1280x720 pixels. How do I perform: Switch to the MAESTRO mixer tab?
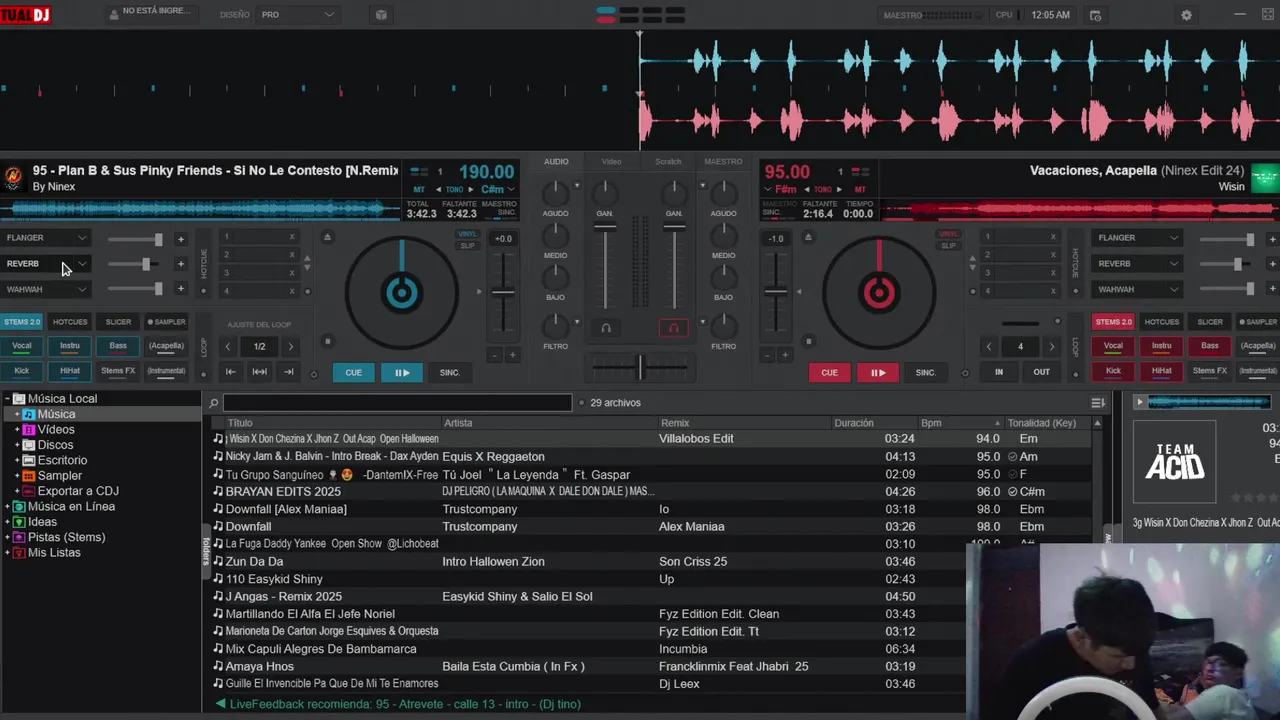[x=723, y=161]
